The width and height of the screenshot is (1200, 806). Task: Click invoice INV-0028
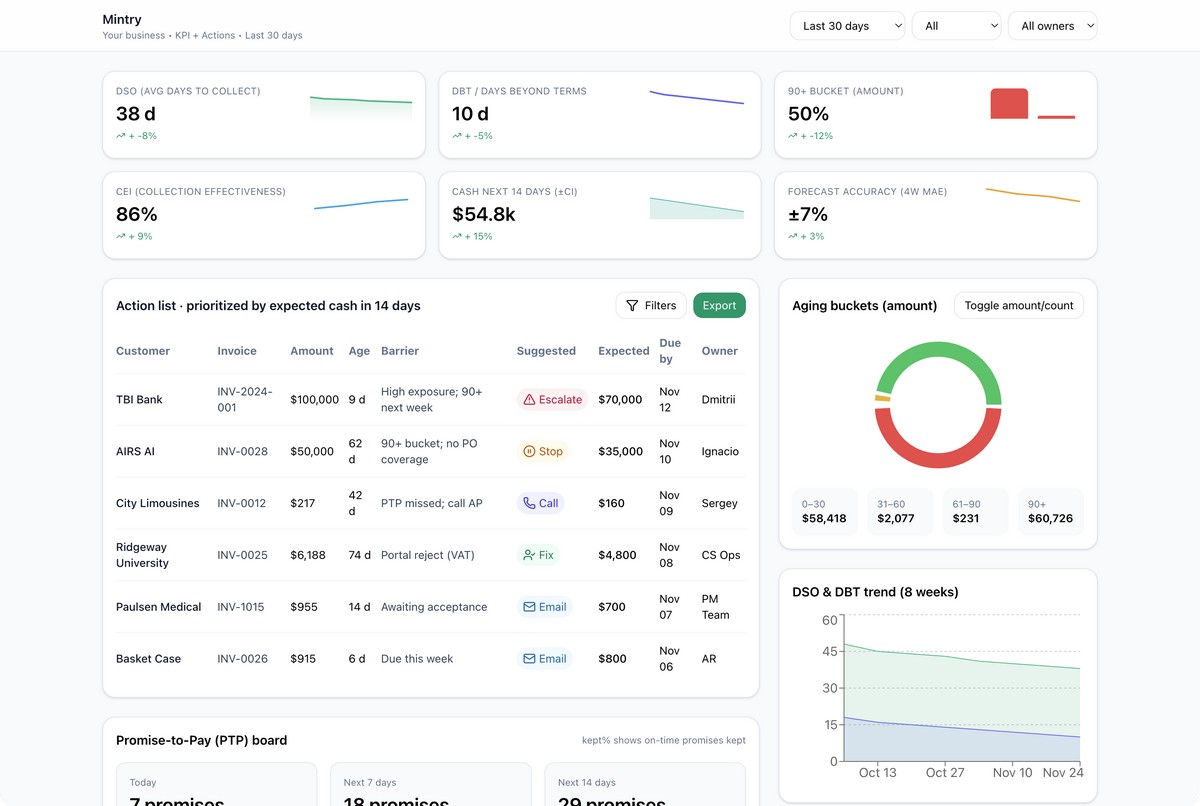pos(243,451)
